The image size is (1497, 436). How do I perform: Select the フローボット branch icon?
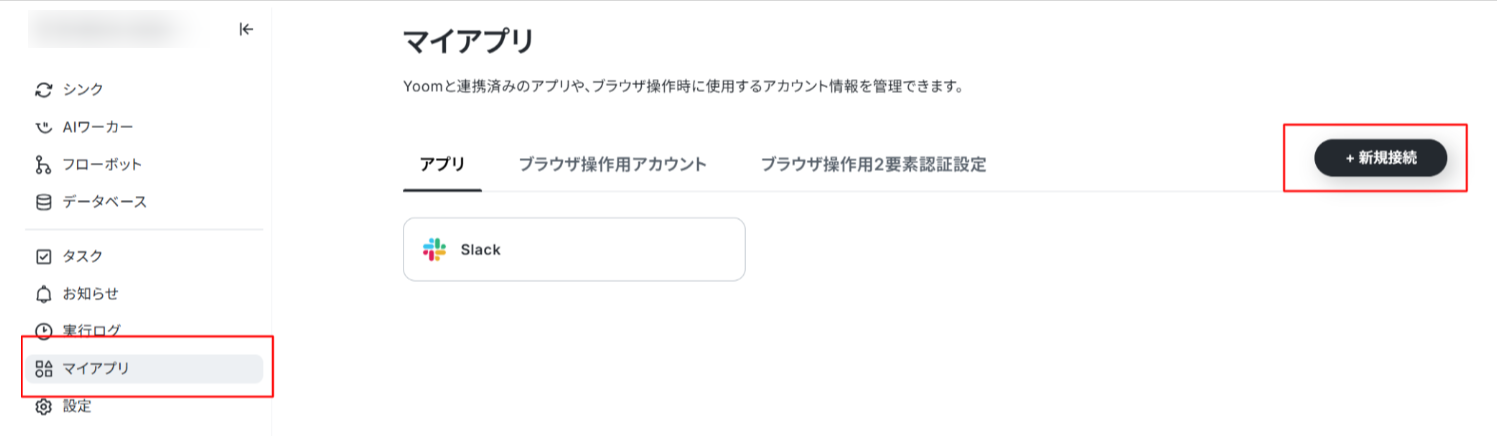(43, 165)
